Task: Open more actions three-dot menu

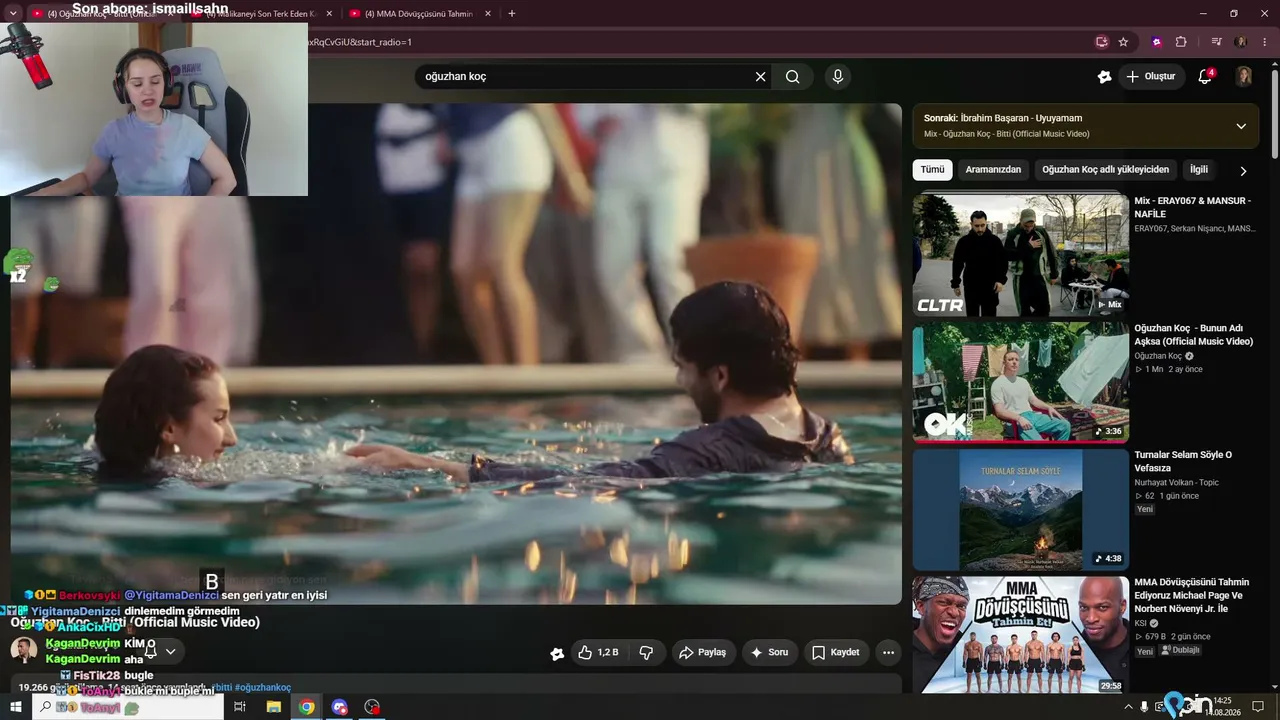Action: click(x=888, y=653)
